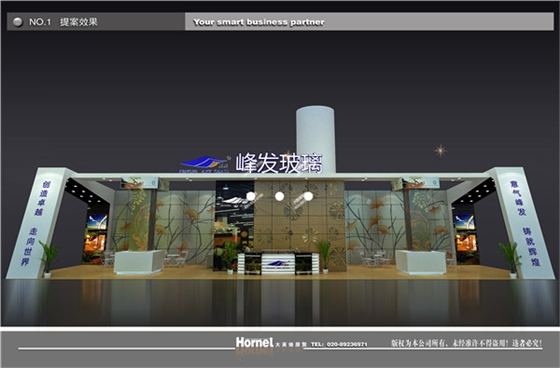The height and width of the screenshot is (368, 560).
Task: Click the large 峰发玻璃 sign text
Action: 279,164
